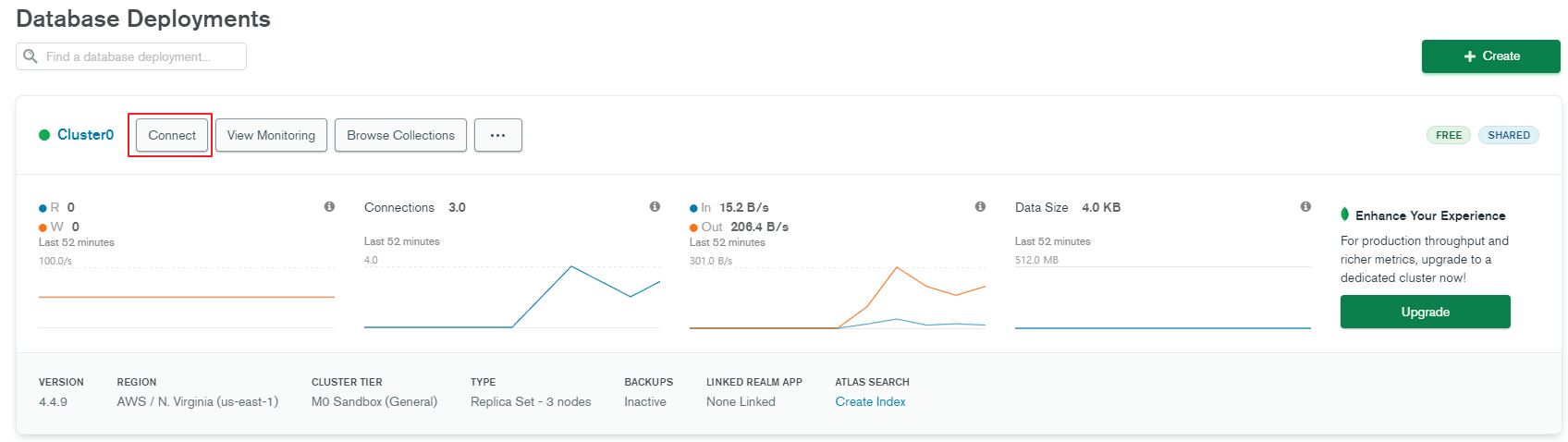Screen dimensions: 1568x442
Task: Click Browse Collections button
Action: pyautogui.click(x=400, y=135)
